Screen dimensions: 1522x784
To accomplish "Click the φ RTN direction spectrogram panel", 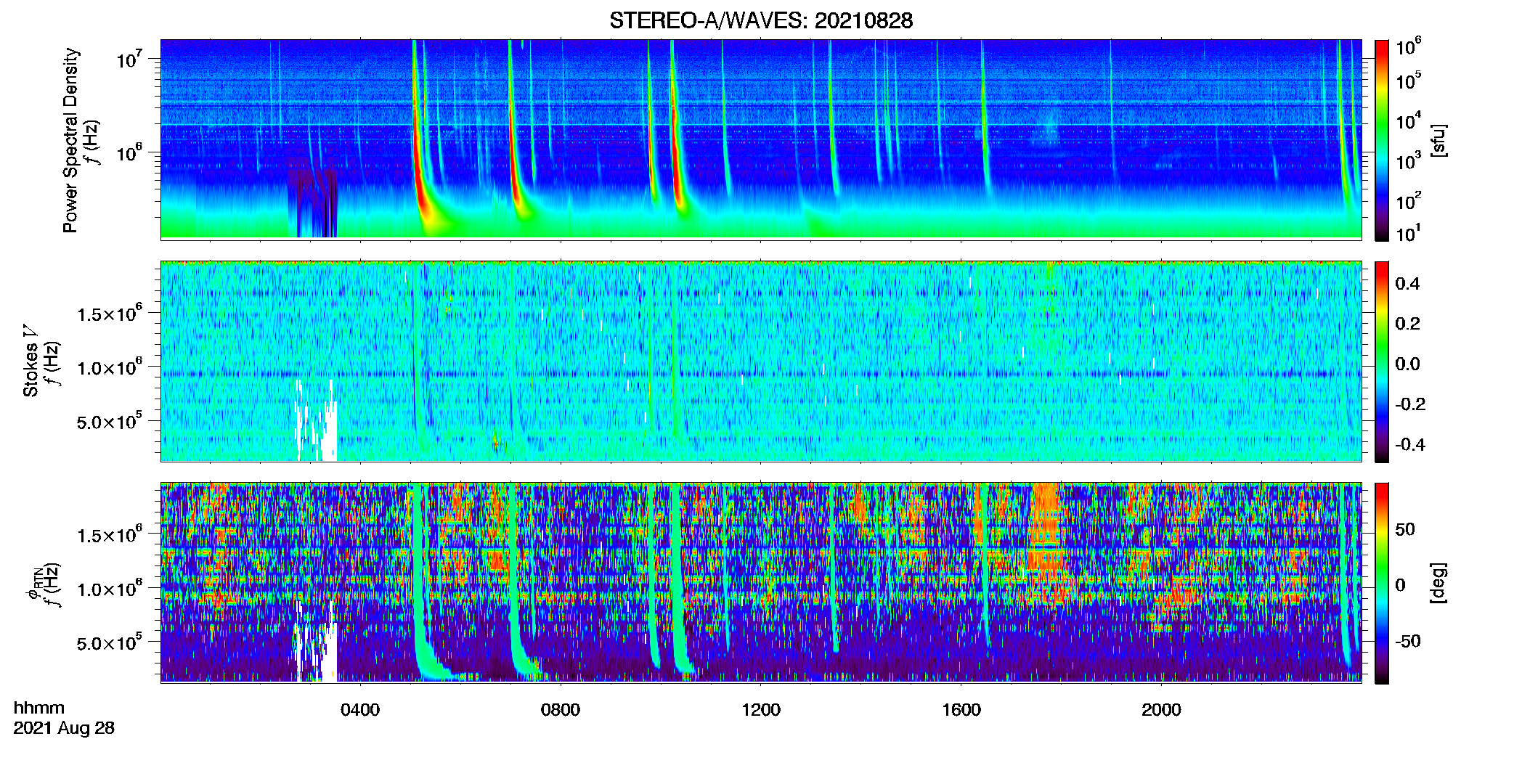I will (761, 582).
